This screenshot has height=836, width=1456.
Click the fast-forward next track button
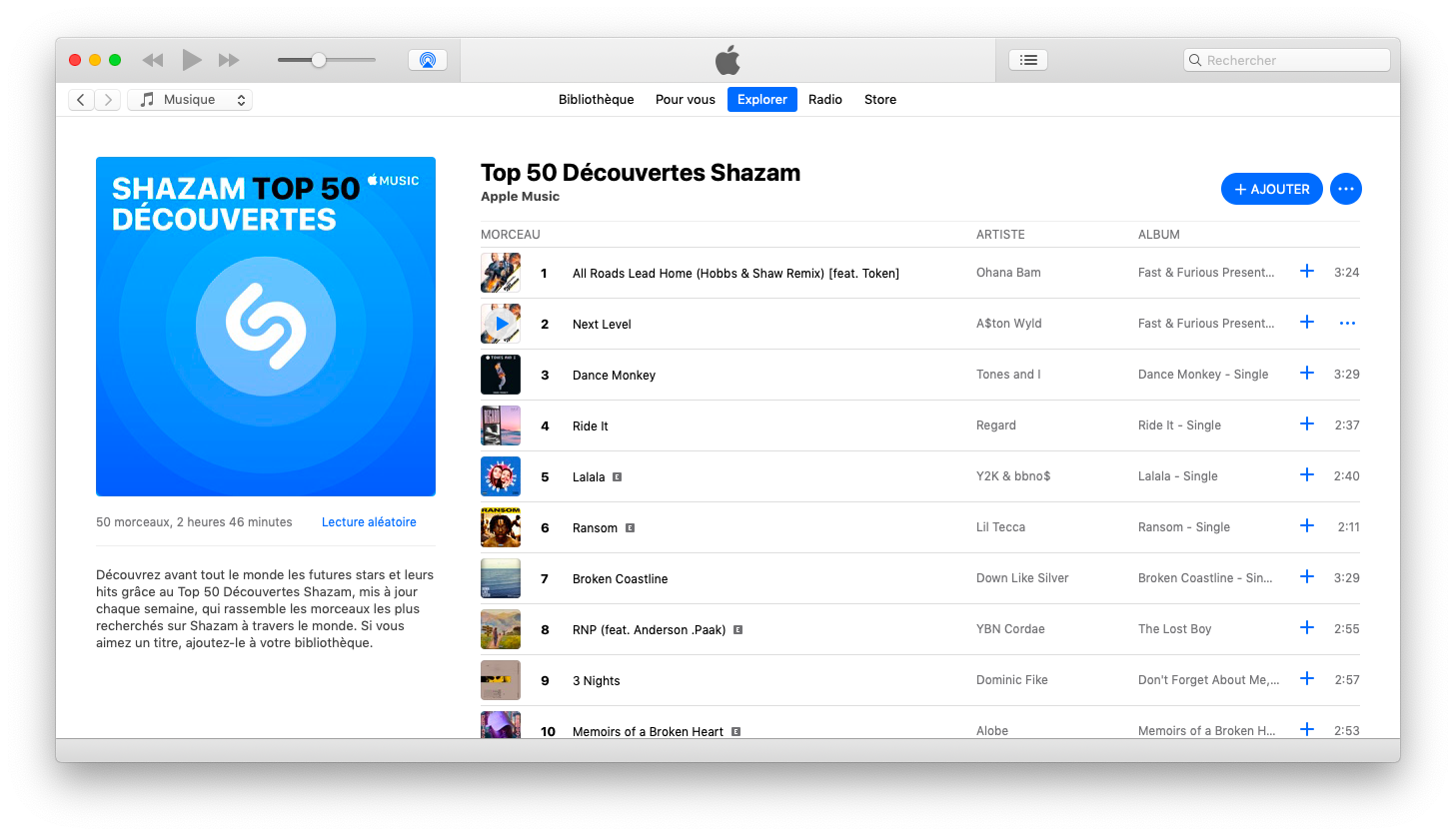click(229, 60)
